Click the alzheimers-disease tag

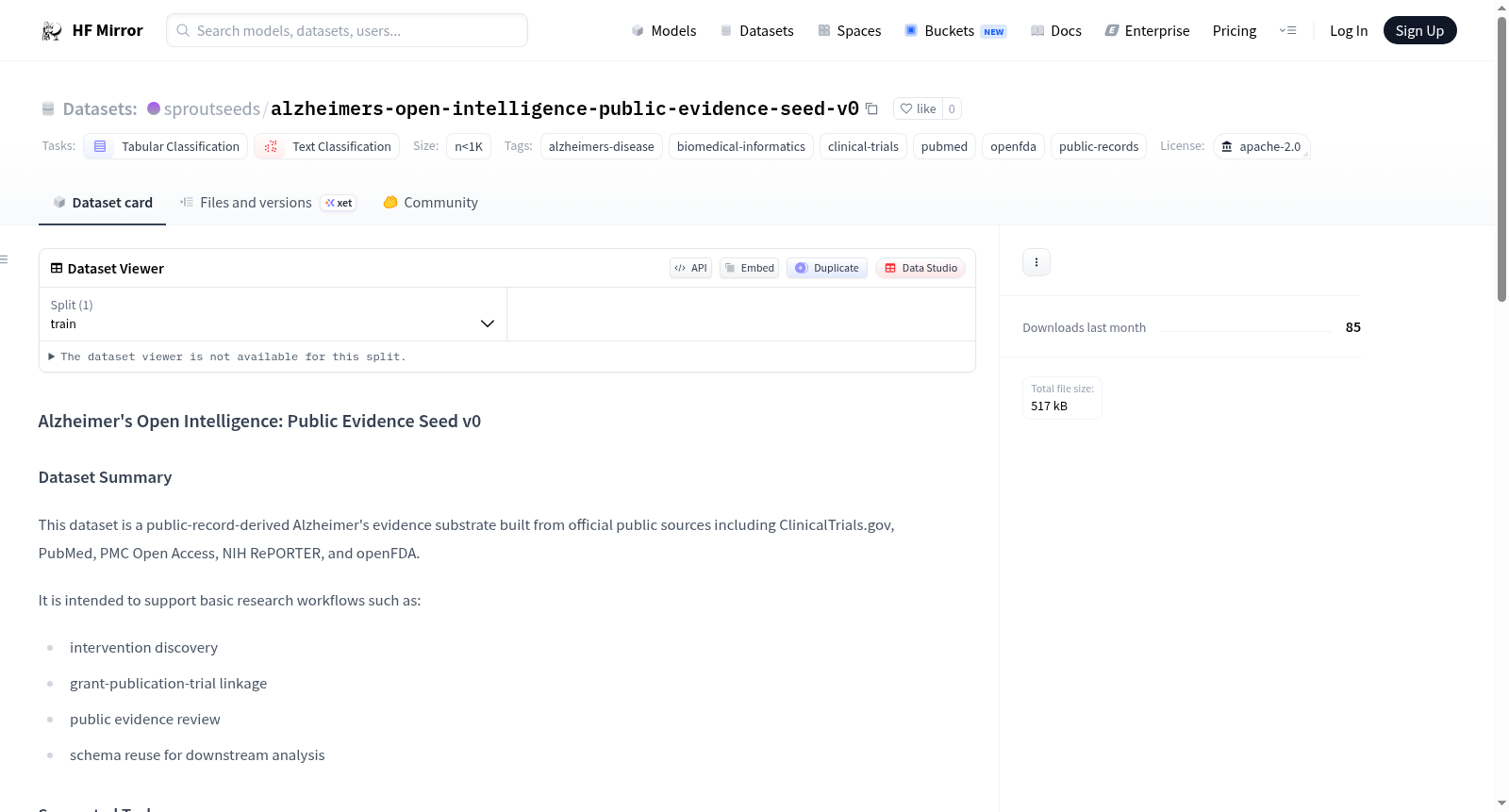[602, 146]
